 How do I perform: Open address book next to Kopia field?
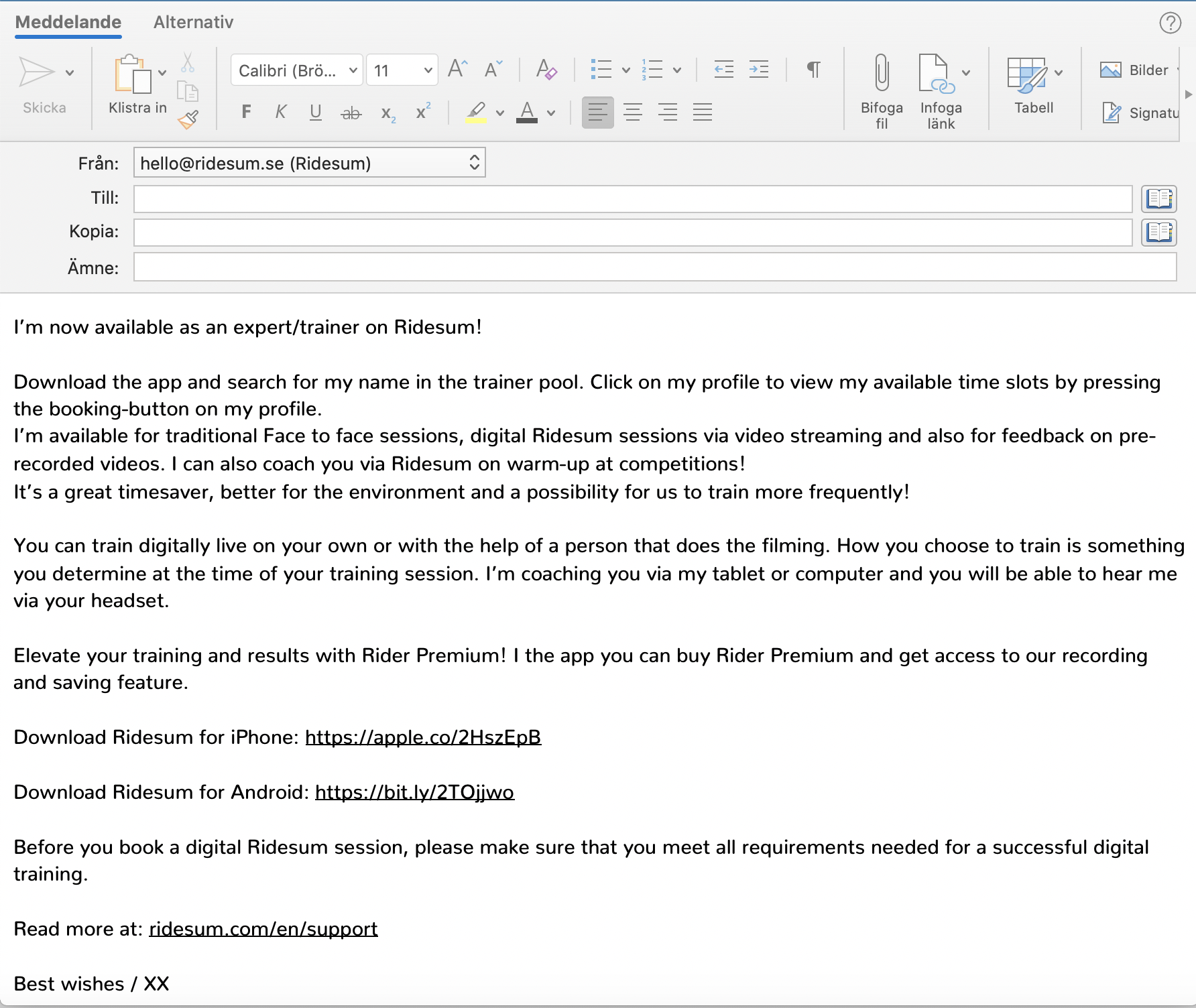point(1159,232)
